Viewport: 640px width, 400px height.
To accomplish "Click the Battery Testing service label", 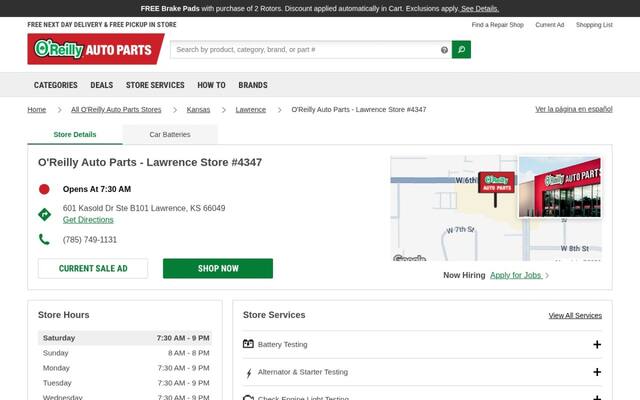I will point(282,344).
